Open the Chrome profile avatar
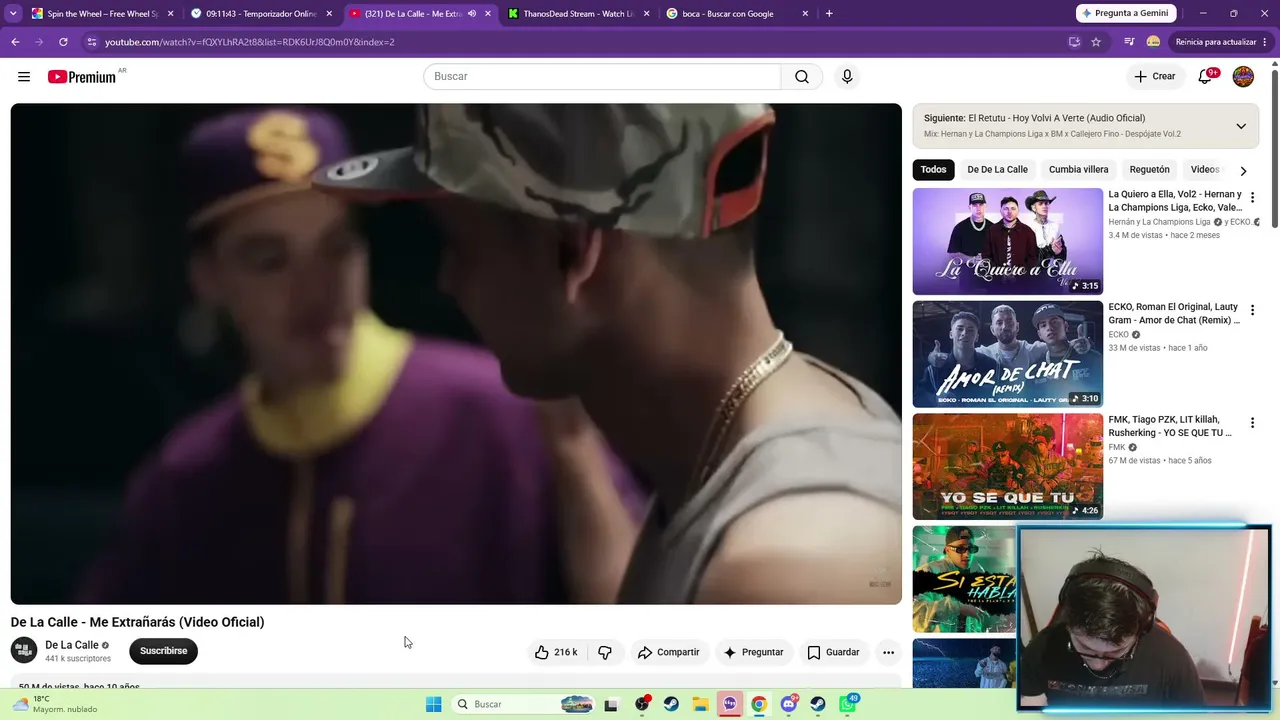Image resolution: width=1280 pixels, height=720 pixels. 1153,42
